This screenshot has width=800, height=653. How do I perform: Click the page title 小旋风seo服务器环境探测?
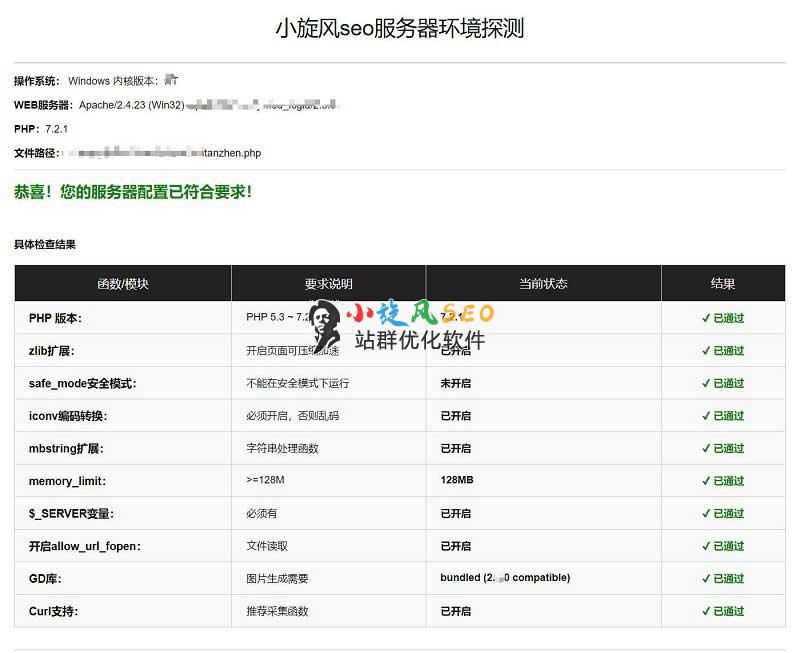click(x=399, y=29)
